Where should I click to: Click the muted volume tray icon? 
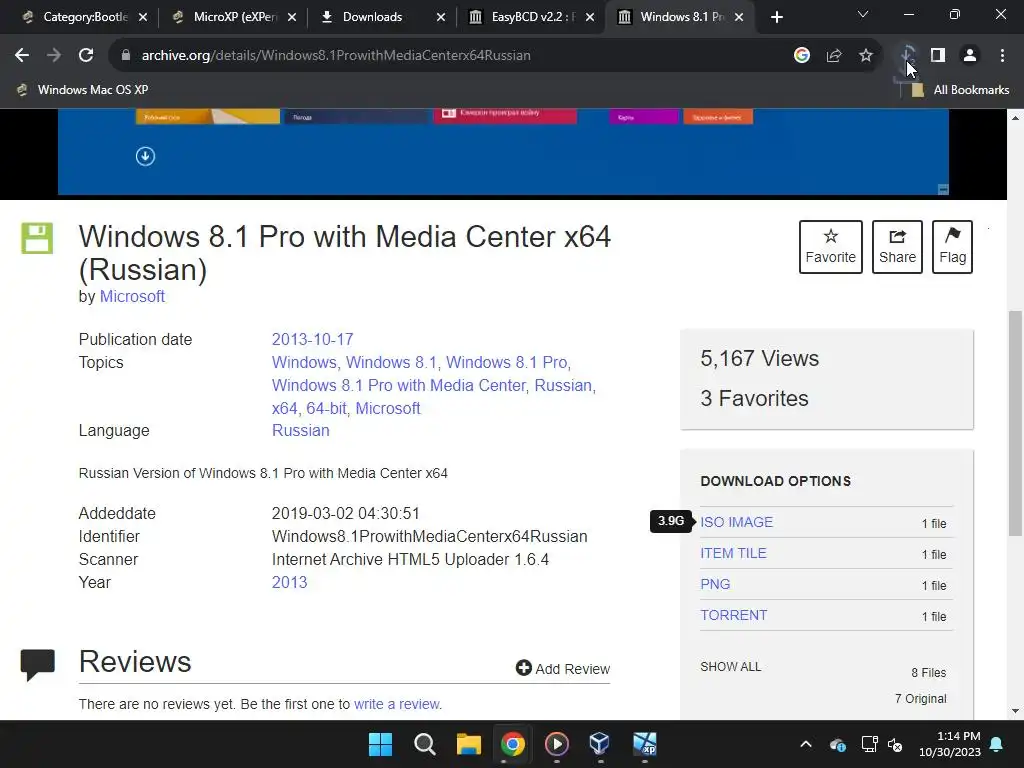895,744
